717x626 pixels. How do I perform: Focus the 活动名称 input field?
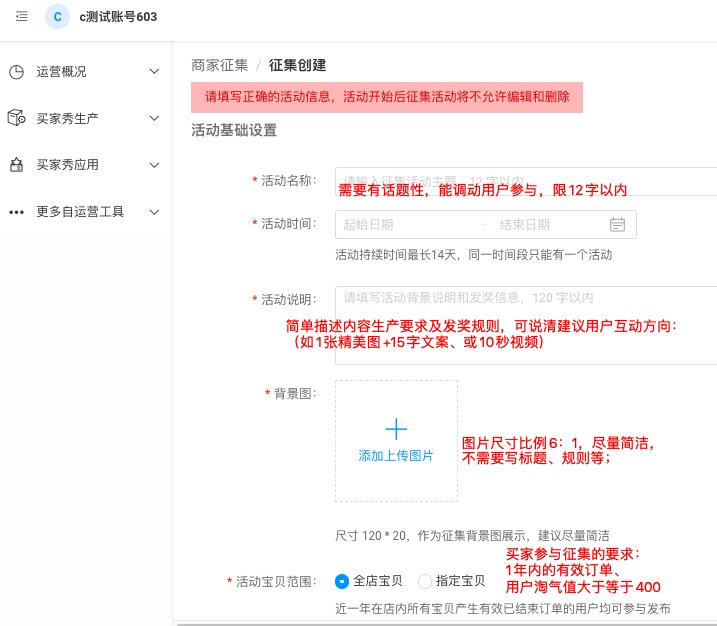(x=526, y=181)
